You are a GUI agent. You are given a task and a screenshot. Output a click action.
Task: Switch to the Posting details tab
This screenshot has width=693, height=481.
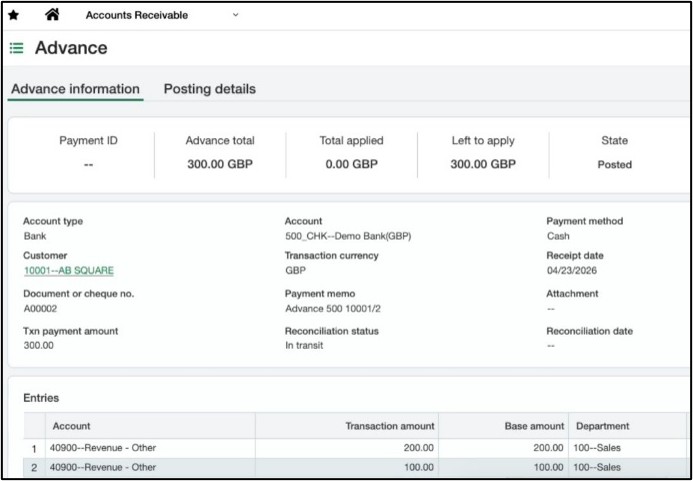pos(209,89)
